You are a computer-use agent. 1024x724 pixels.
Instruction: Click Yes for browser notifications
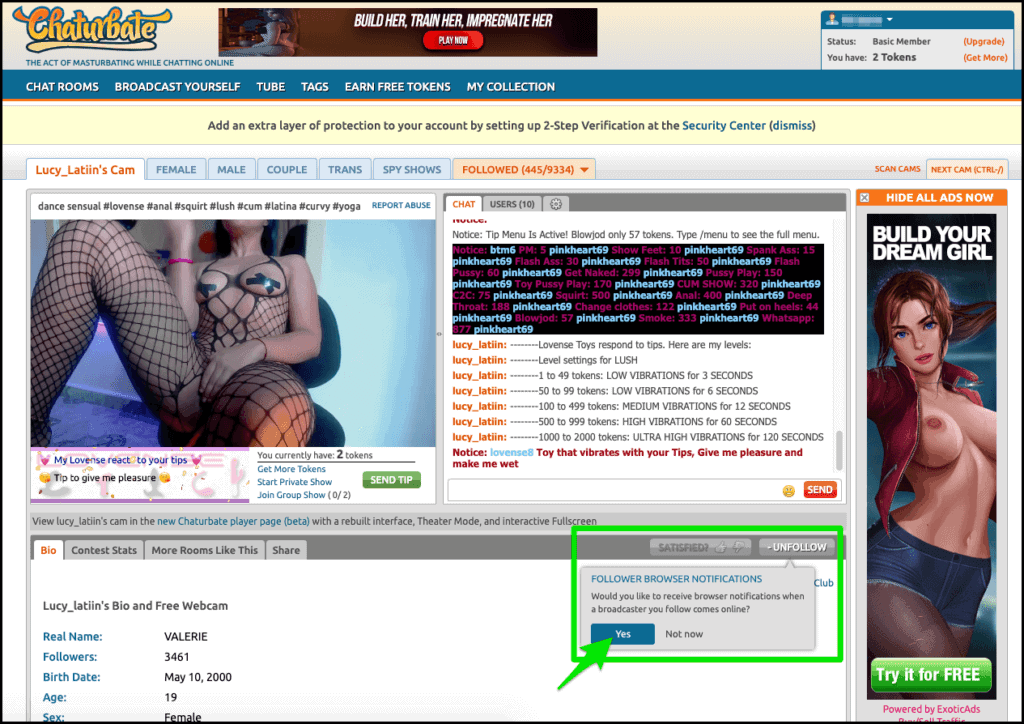click(x=622, y=634)
